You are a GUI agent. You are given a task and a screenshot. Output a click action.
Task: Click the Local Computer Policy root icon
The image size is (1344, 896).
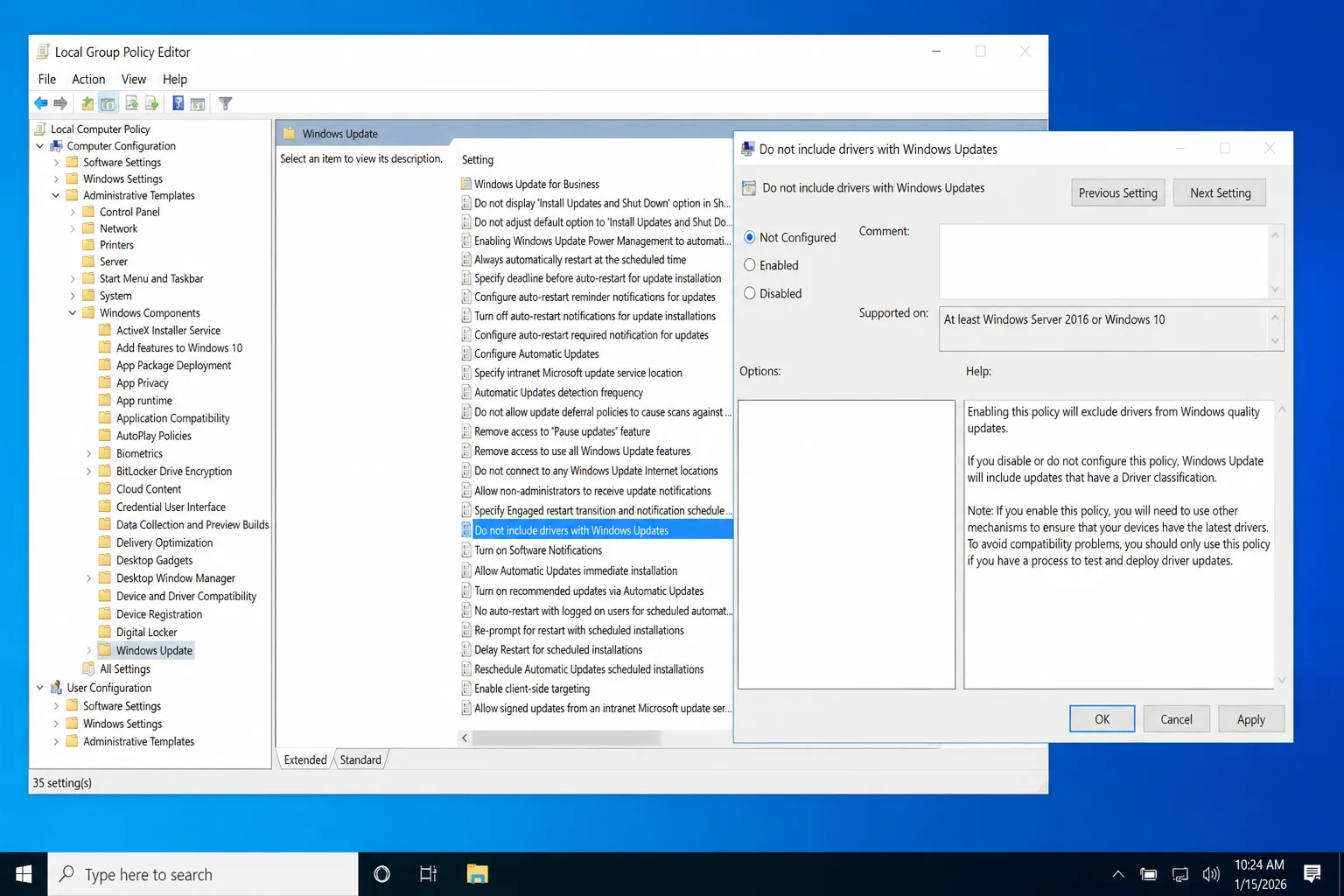[40, 129]
